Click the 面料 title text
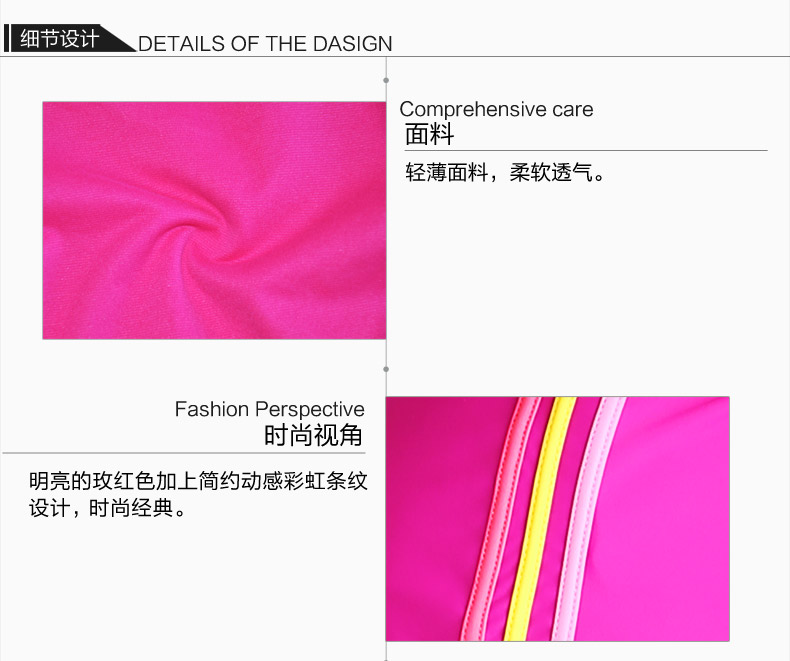The image size is (790, 661). tap(429, 134)
